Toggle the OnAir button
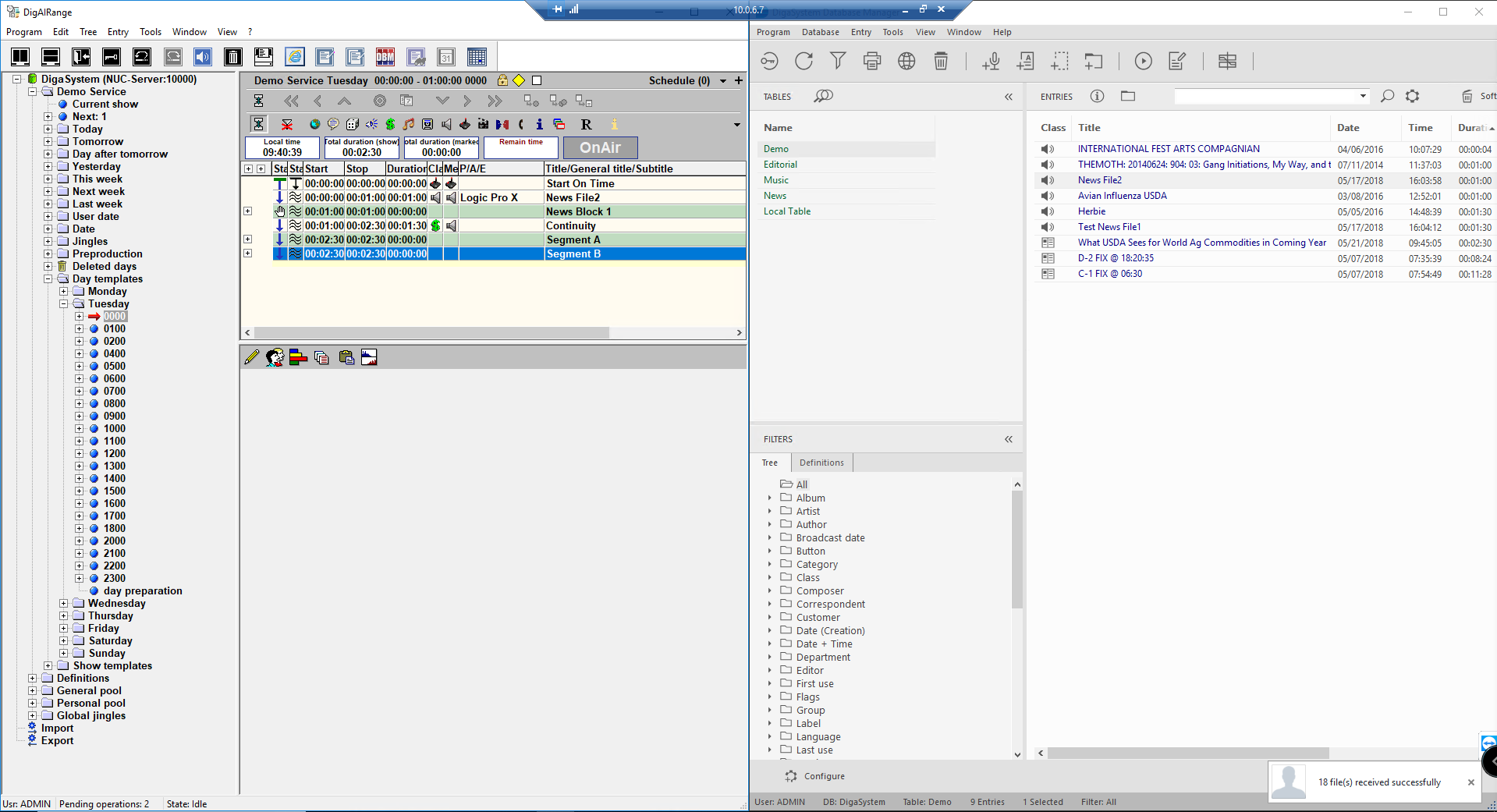Viewport: 1497px width, 812px height. click(x=600, y=147)
